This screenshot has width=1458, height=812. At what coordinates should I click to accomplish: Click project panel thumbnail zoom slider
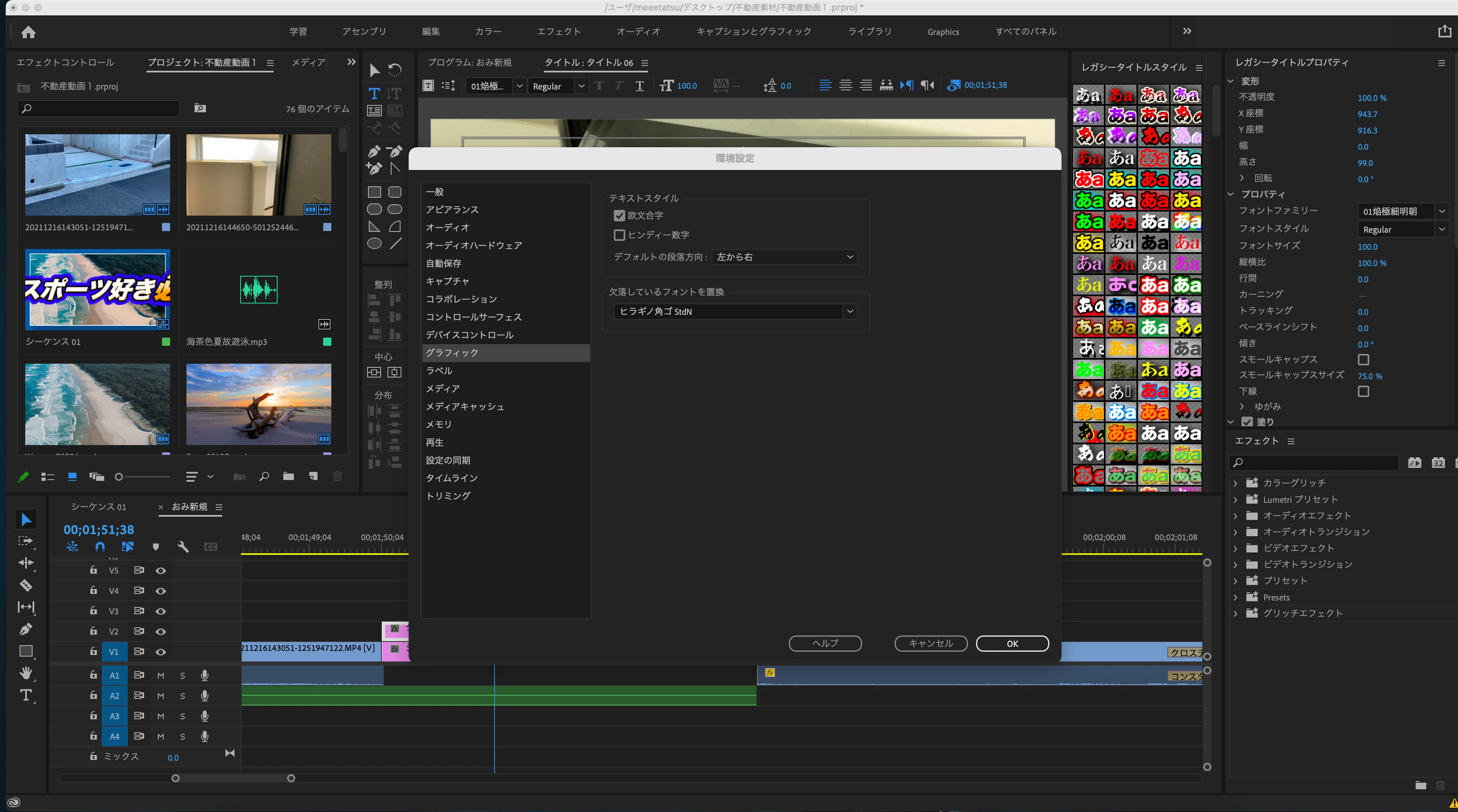119,477
